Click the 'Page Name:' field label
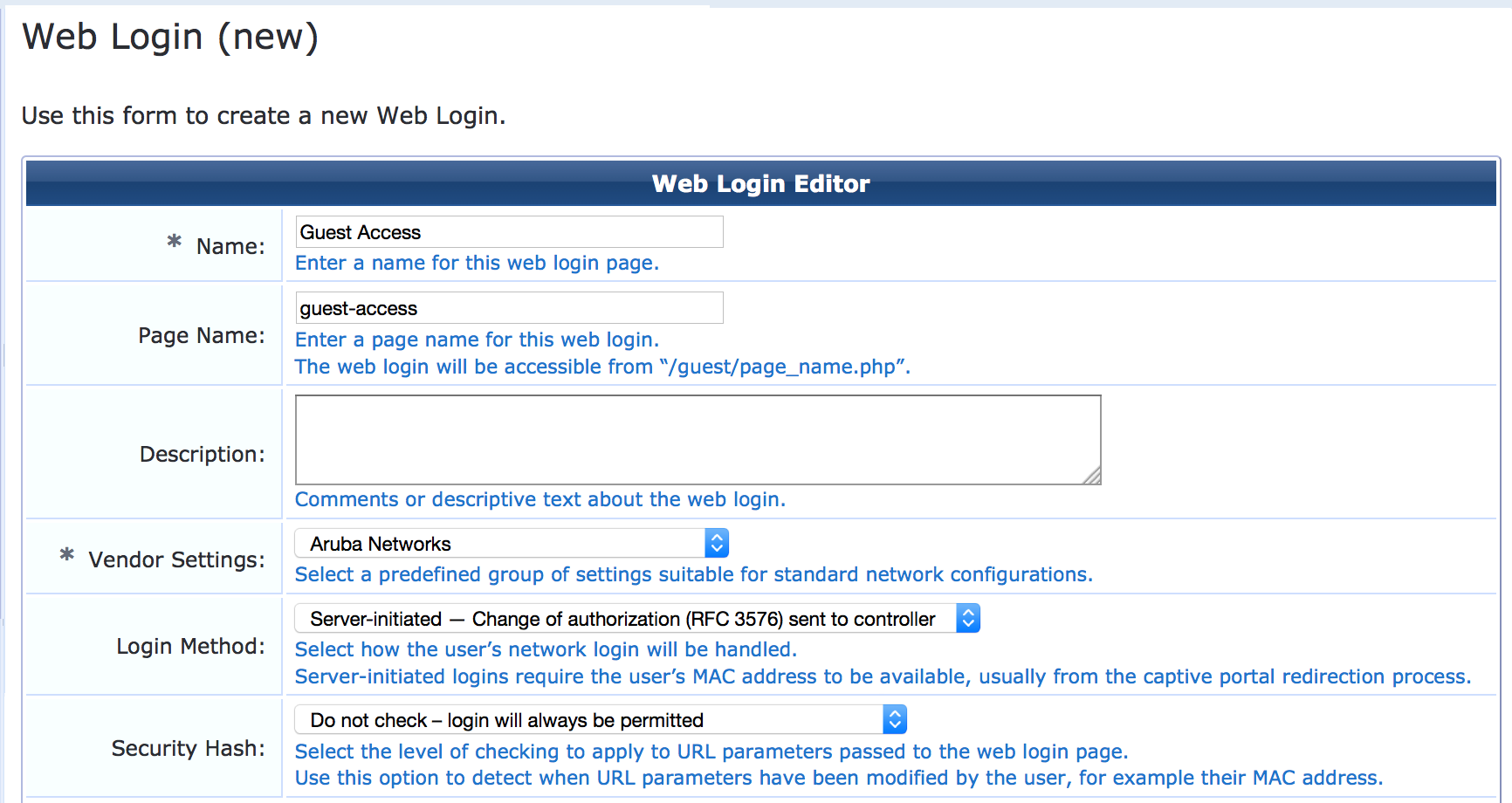 (x=202, y=335)
